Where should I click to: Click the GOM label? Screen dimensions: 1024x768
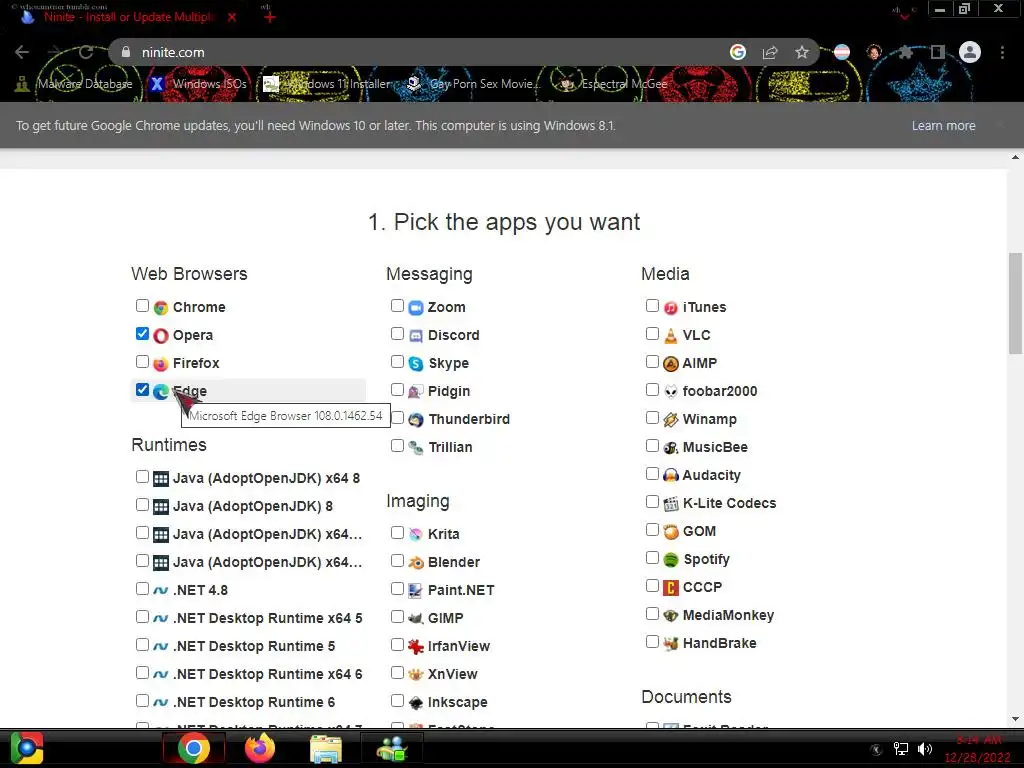(x=699, y=532)
